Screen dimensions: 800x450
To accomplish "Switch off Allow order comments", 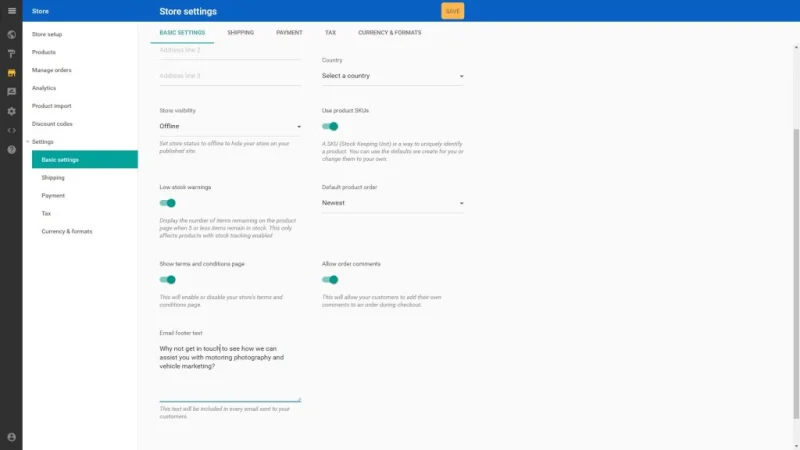I will pos(330,280).
